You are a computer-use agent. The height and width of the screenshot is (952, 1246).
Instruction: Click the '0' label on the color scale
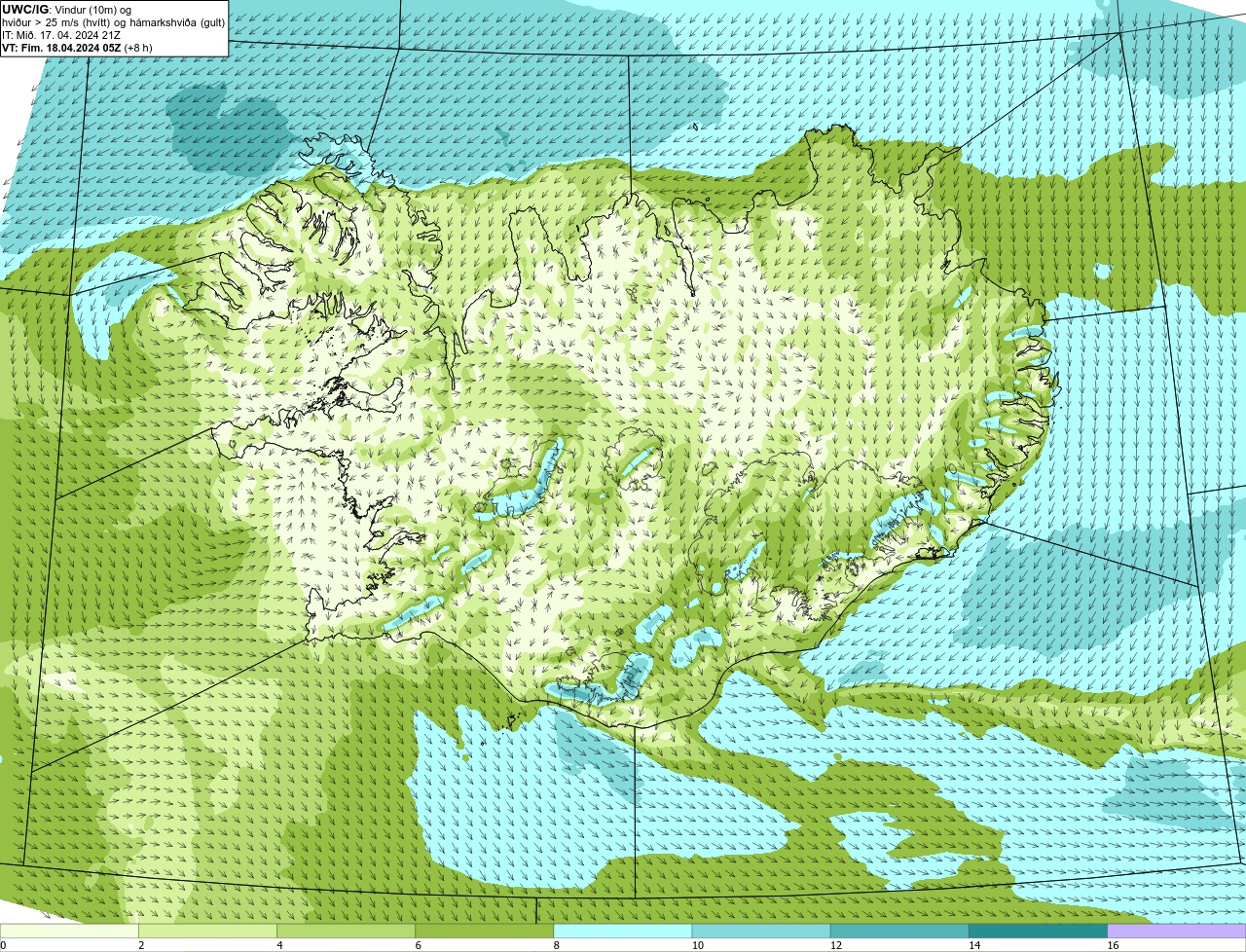pos(3,945)
